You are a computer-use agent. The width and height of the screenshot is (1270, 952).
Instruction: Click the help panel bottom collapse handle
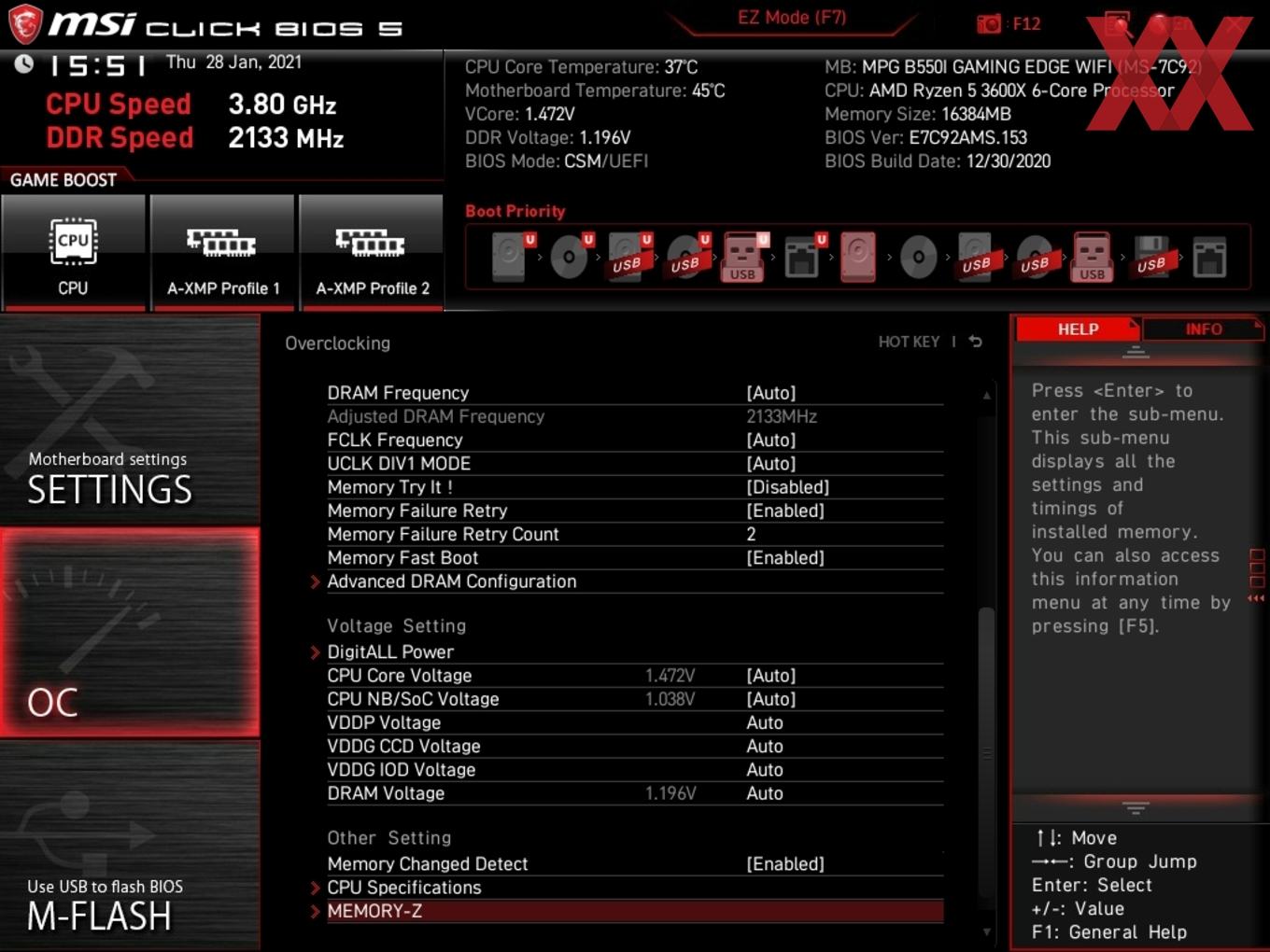(x=1136, y=807)
